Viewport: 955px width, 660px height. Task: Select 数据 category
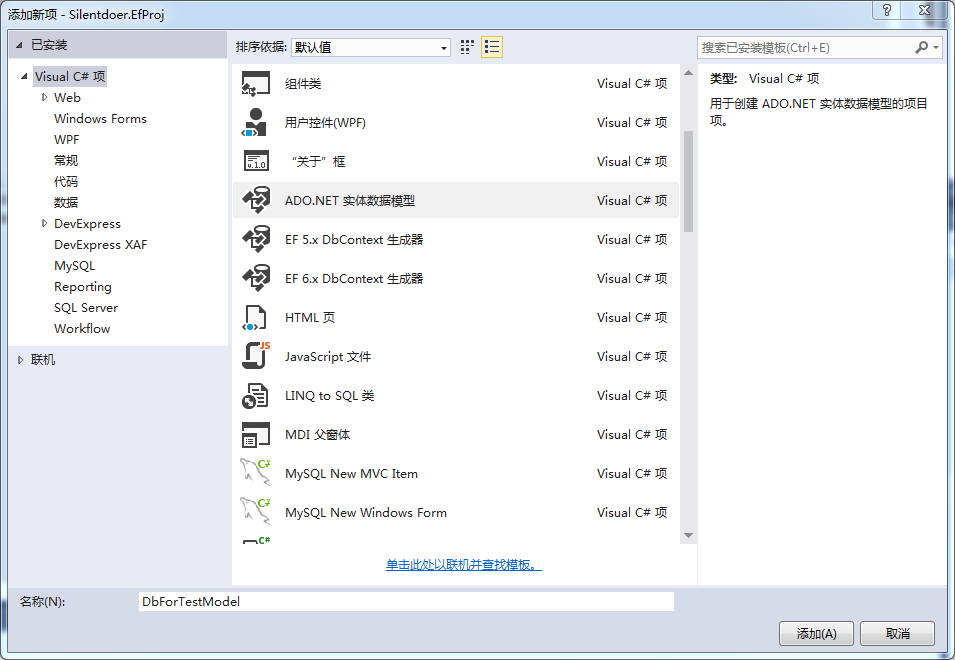pyautogui.click(x=66, y=202)
